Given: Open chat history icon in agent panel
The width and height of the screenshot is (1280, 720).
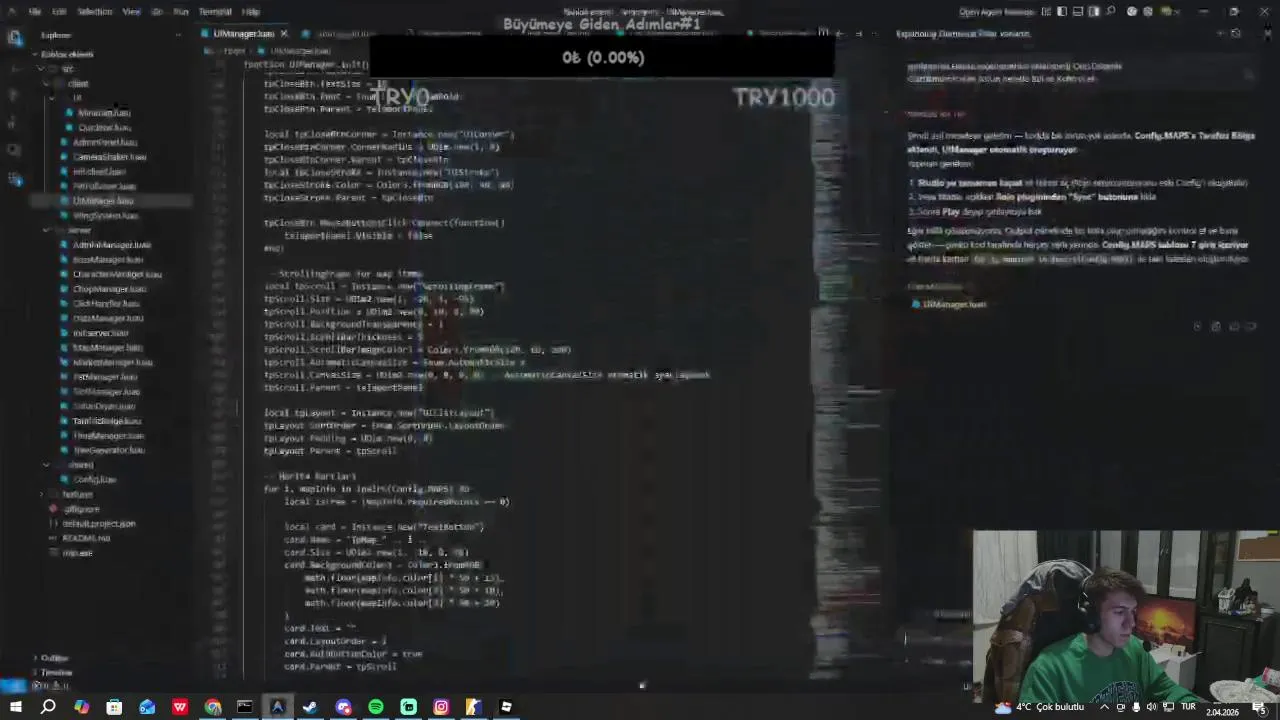Looking at the screenshot, I should point(1235,34).
